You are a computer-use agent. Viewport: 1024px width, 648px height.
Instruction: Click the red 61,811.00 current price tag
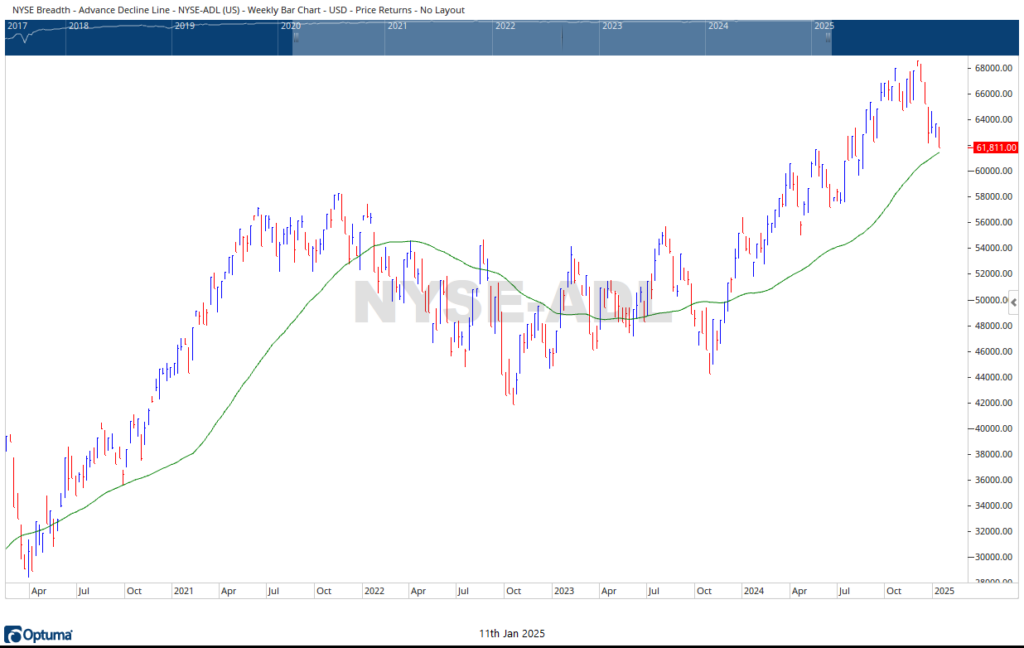point(995,147)
